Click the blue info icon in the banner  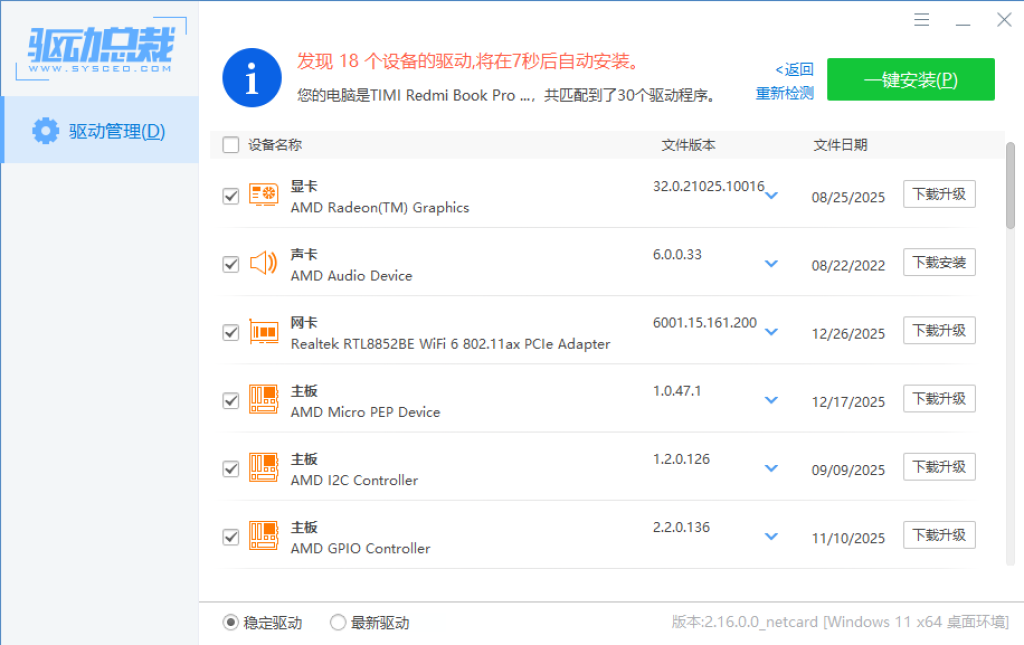pyautogui.click(x=251, y=78)
